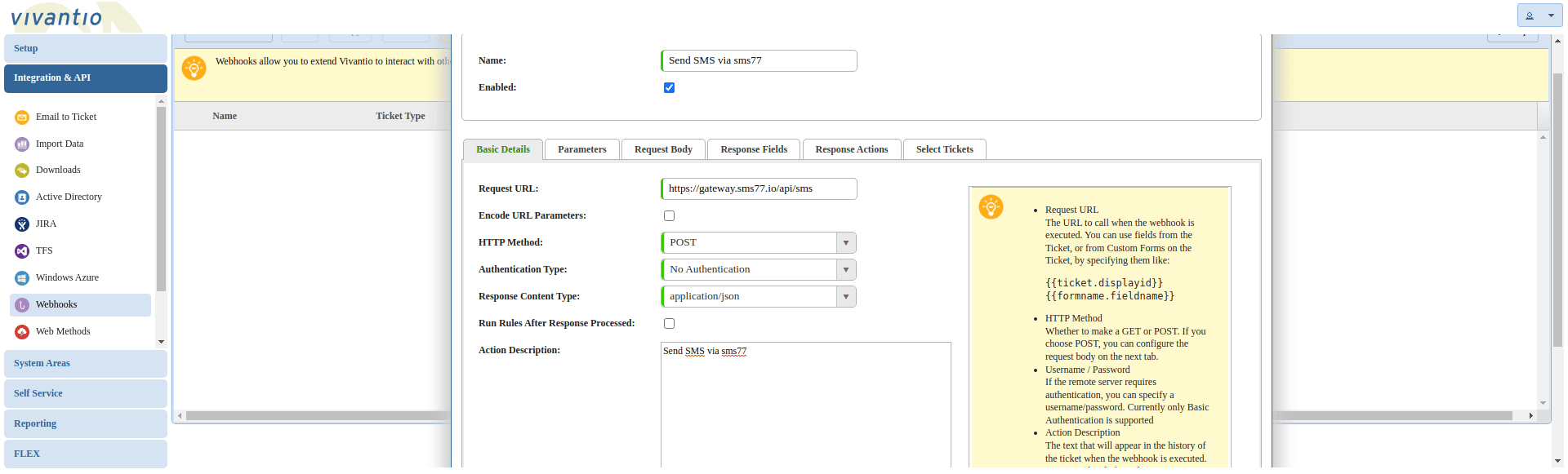Open the System Areas section
Screen dimensions: 1568x474
(x=85, y=364)
